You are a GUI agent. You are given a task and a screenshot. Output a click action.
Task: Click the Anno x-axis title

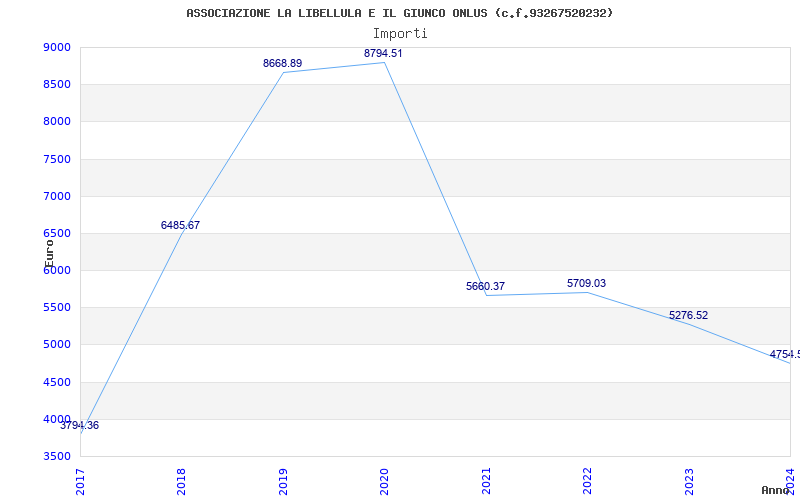[777, 490]
